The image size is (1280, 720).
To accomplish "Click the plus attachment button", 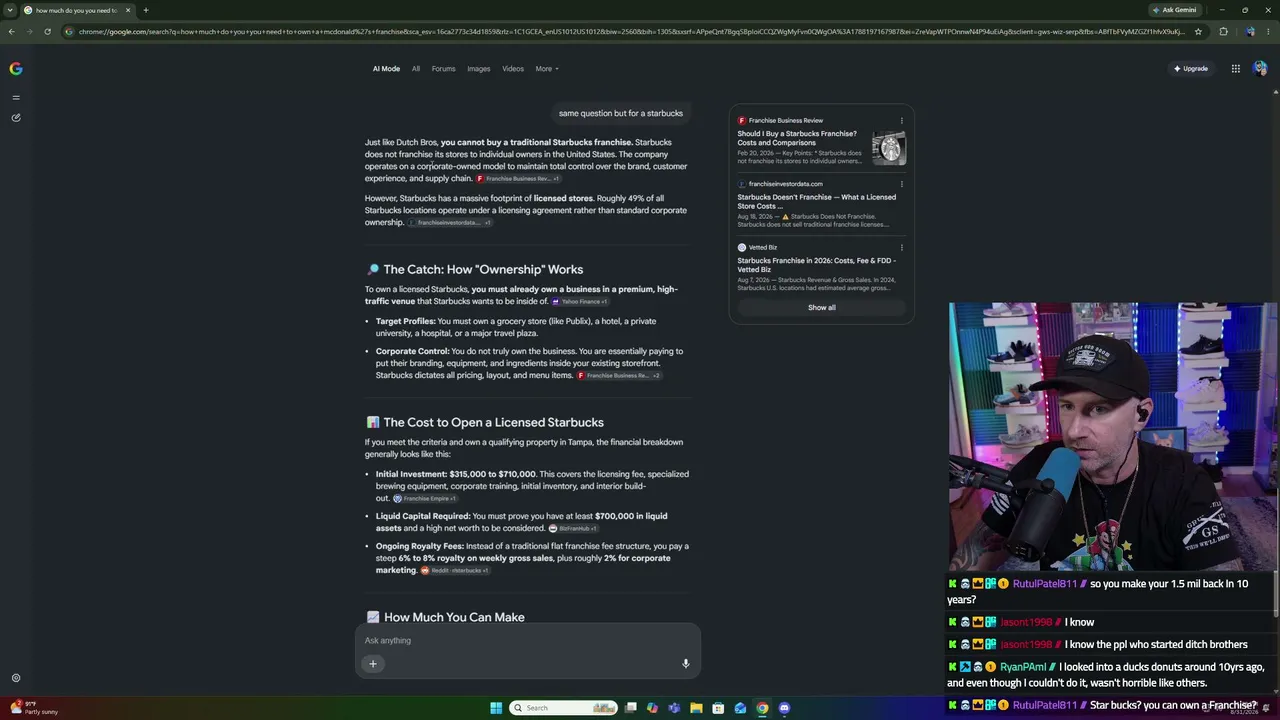I will (x=373, y=664).
